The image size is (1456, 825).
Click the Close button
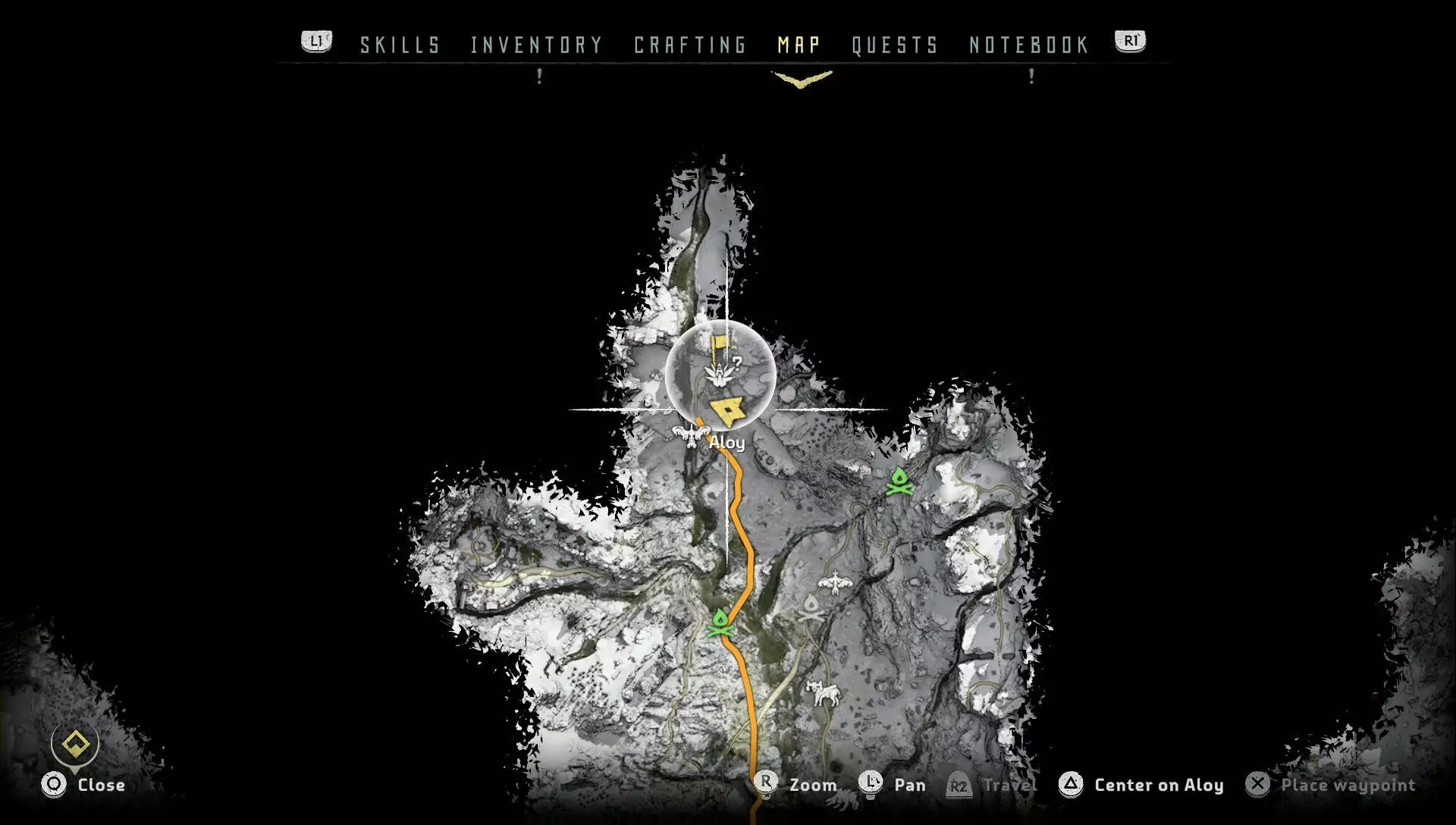83,785
